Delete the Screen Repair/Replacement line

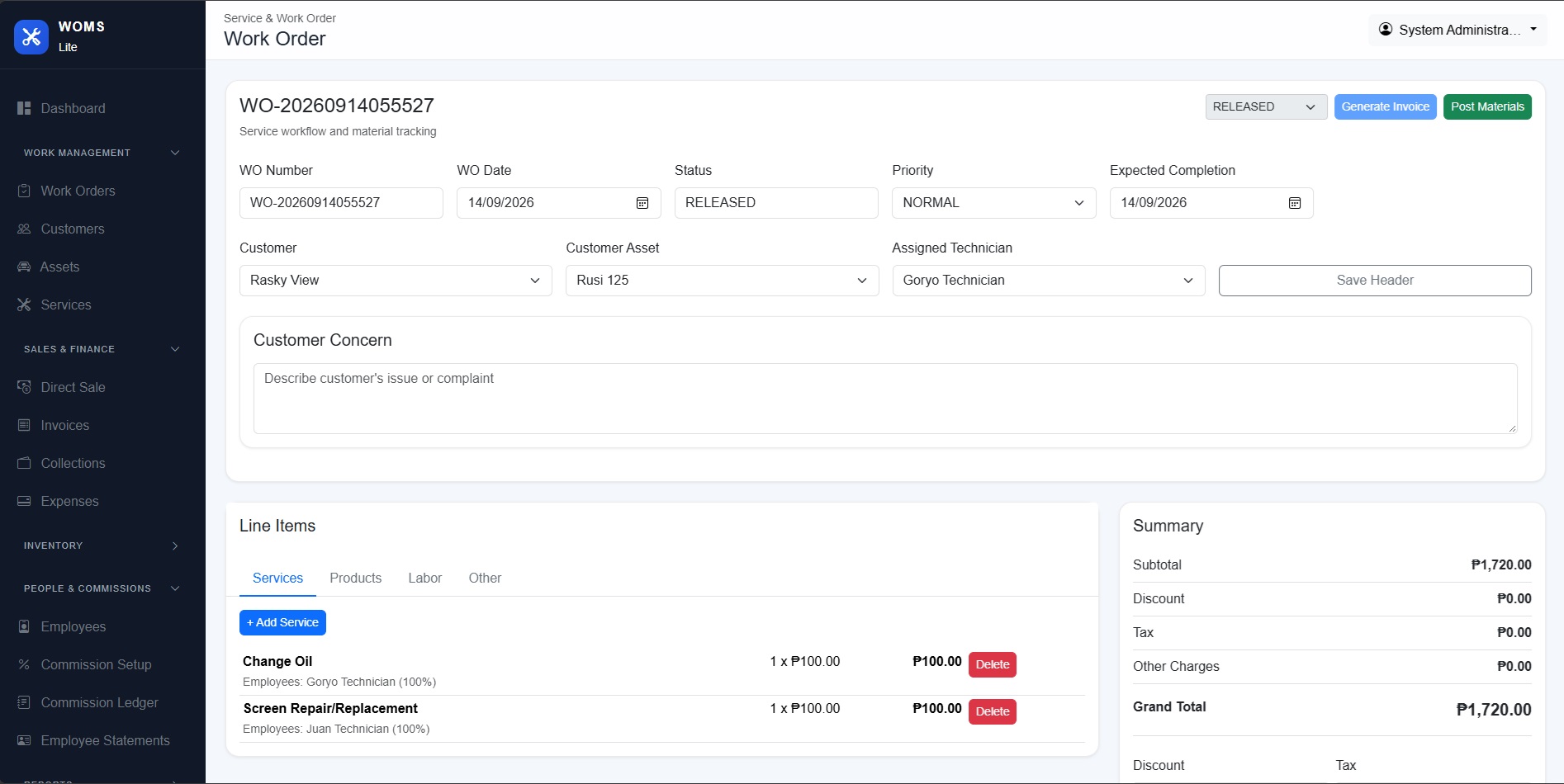pyautogui.click(x=993, y=711)
